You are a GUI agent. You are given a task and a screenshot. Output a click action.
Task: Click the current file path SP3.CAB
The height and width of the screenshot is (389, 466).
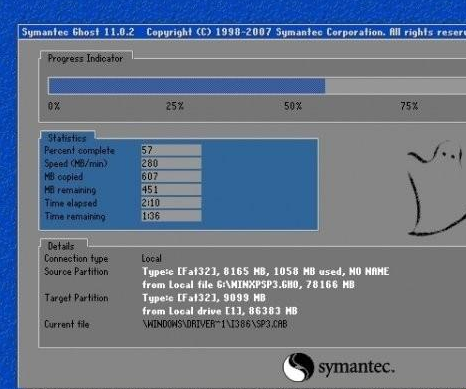coord(215,324)
